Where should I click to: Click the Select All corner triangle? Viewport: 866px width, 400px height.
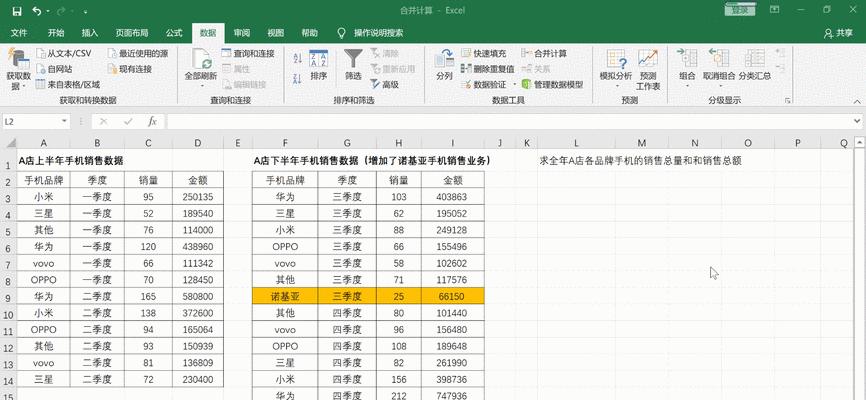coord(9,144)
